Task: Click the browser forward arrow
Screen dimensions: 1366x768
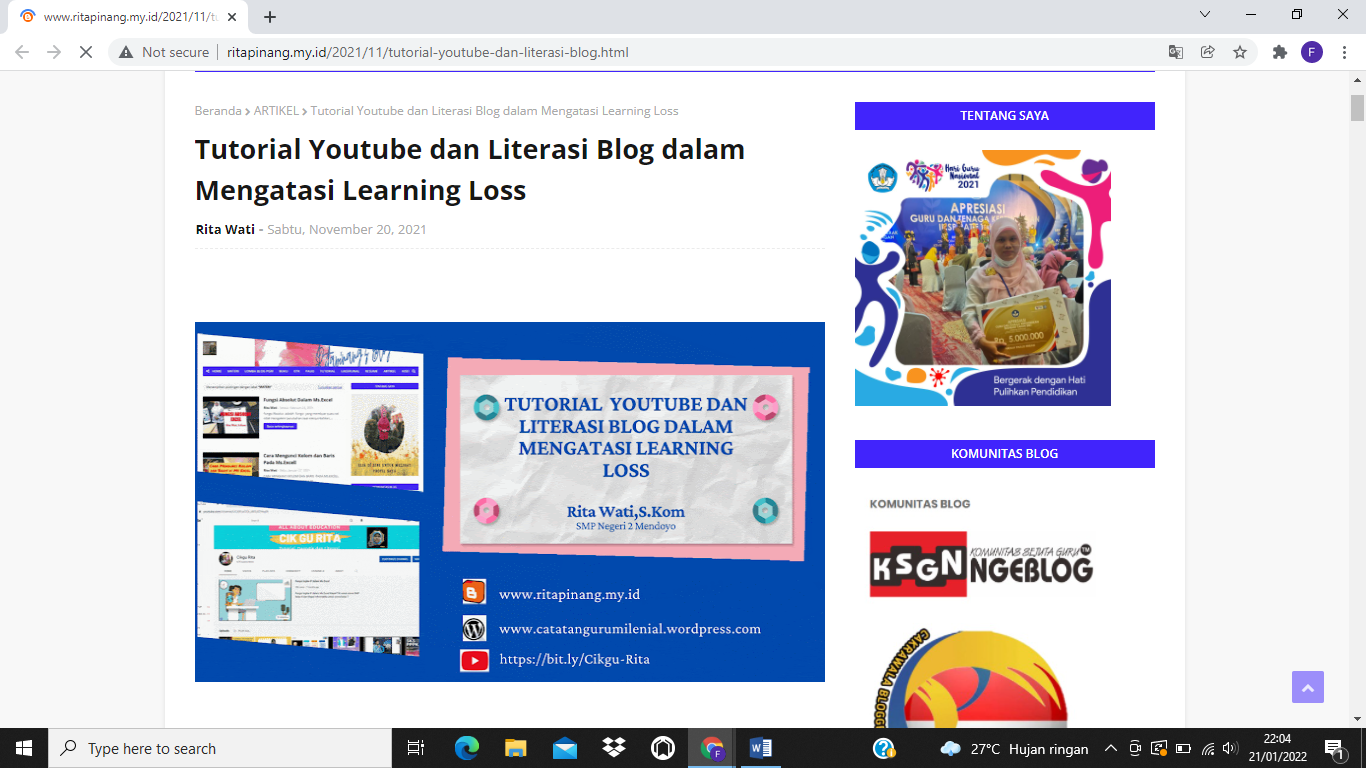Action: (54, 52)
